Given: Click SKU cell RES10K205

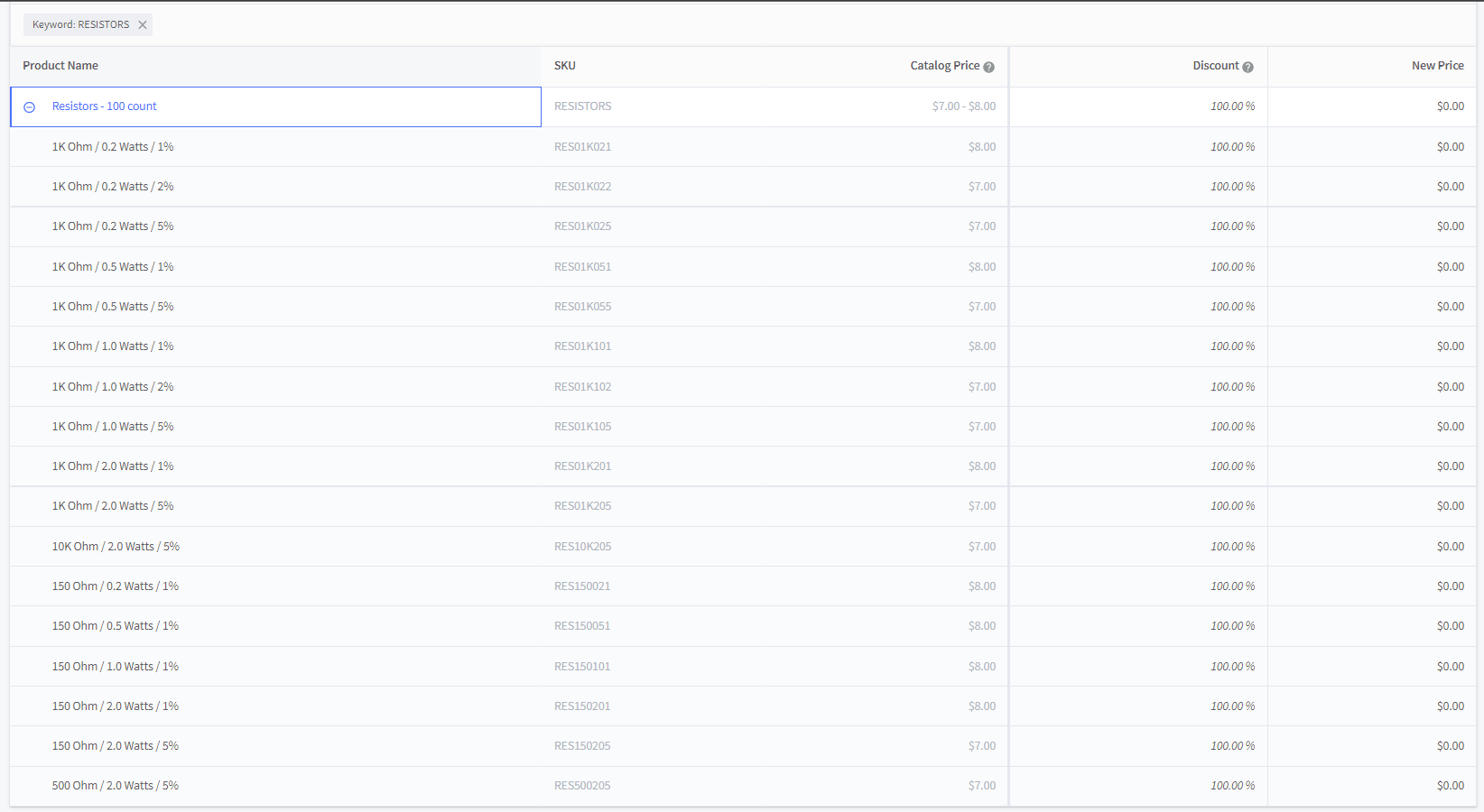Looking at the screenshot, I should [x=583, y=547].
